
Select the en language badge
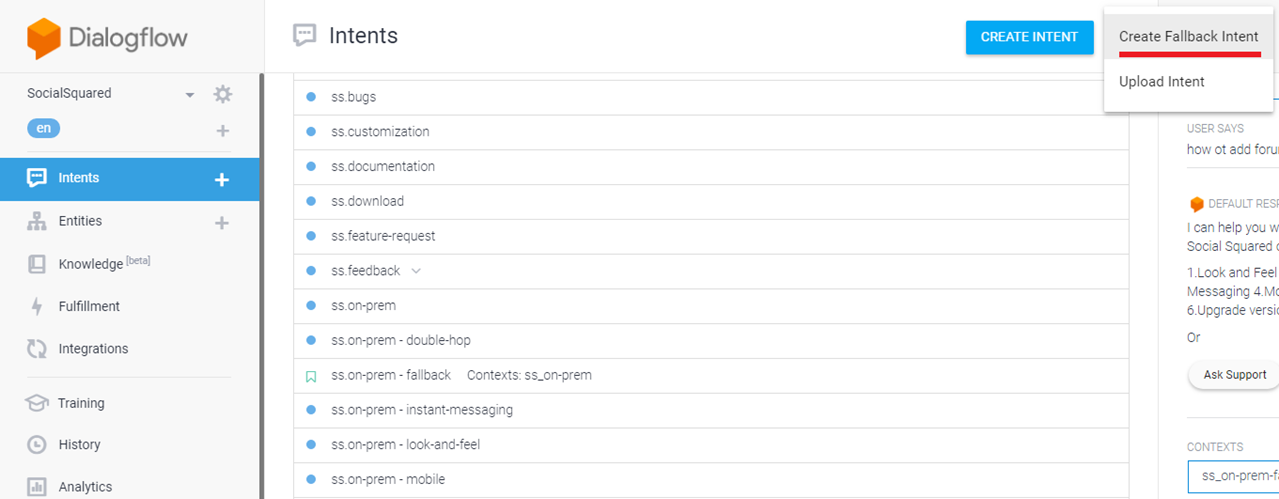[x=43, y=128]
